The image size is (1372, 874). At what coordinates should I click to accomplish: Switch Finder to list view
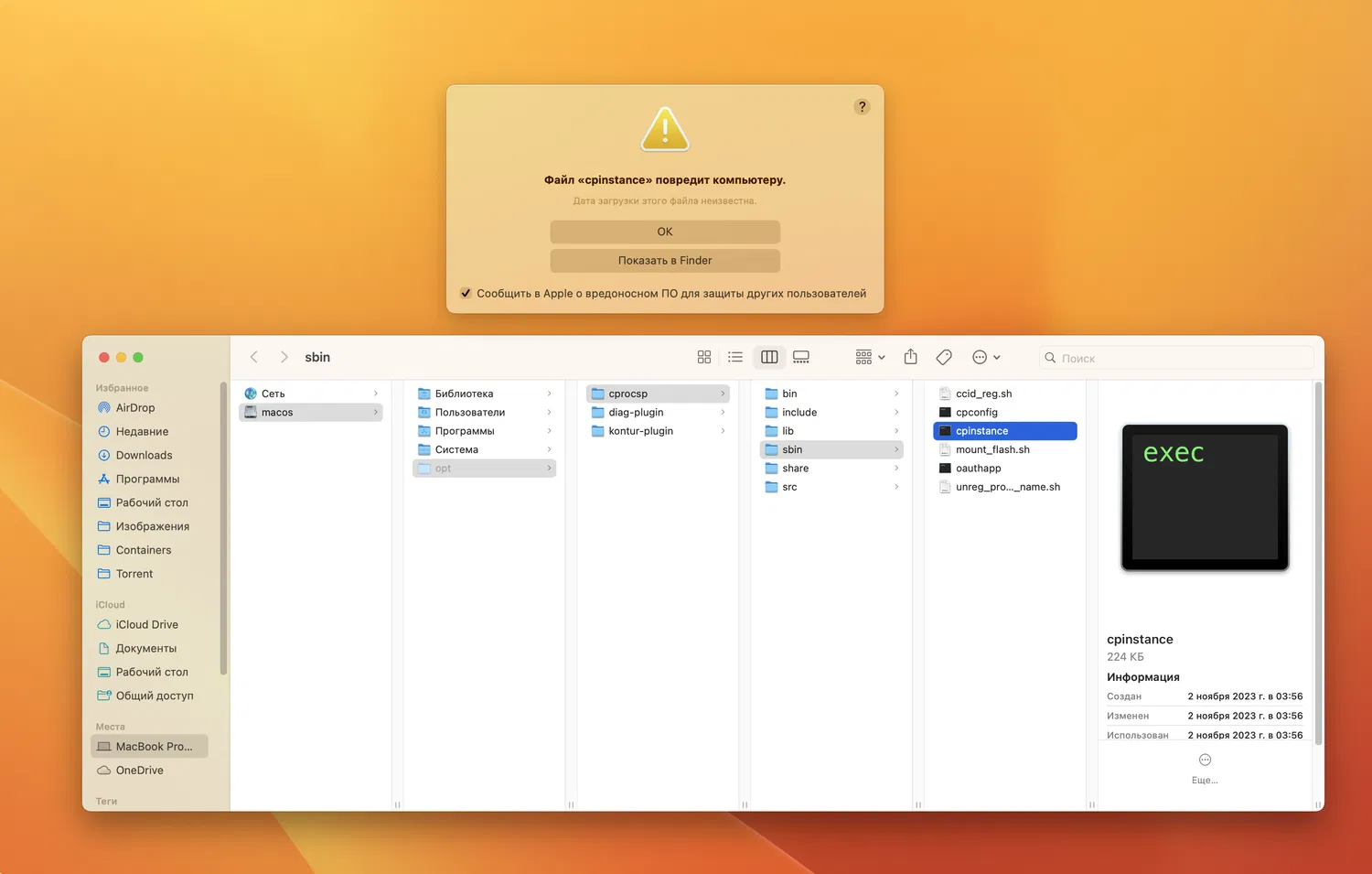[x=735, y=357]
